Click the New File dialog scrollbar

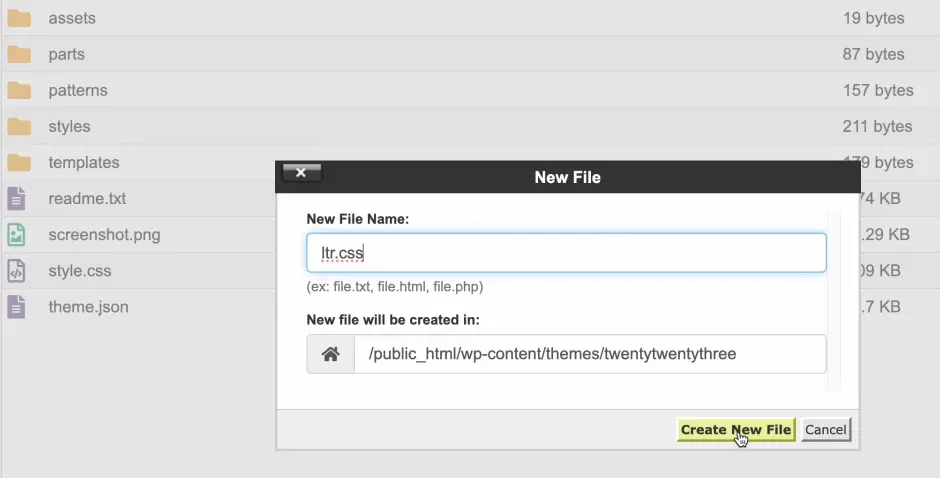click(x=836, y=300)
